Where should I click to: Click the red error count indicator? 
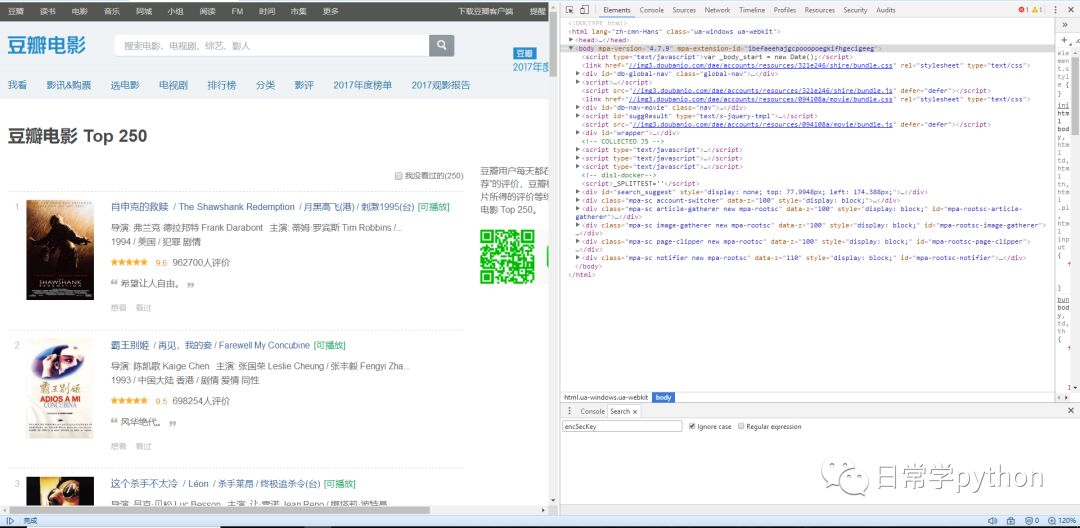tap(1022, 10)
